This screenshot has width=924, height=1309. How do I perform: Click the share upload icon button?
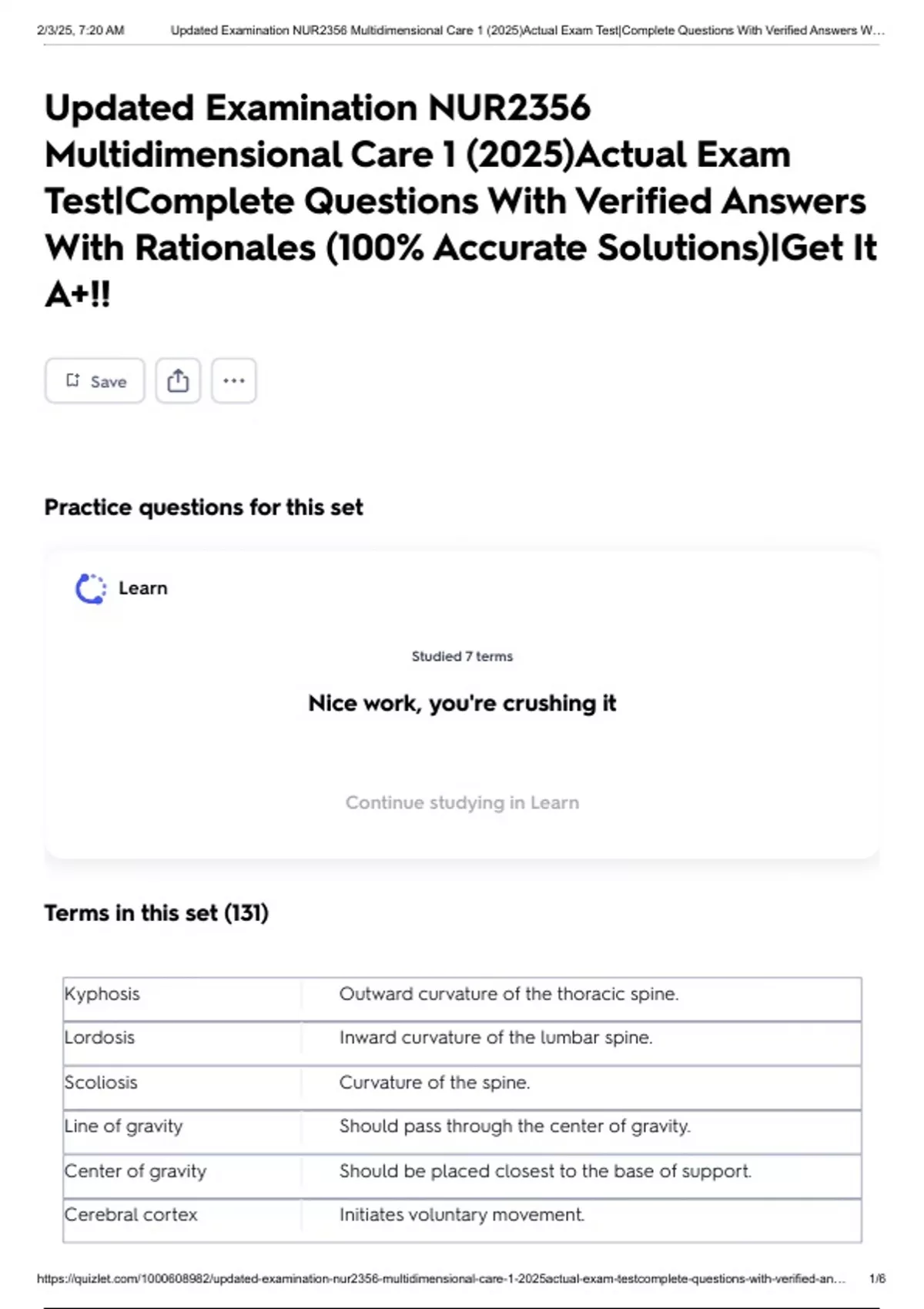(x=178, y=380)
